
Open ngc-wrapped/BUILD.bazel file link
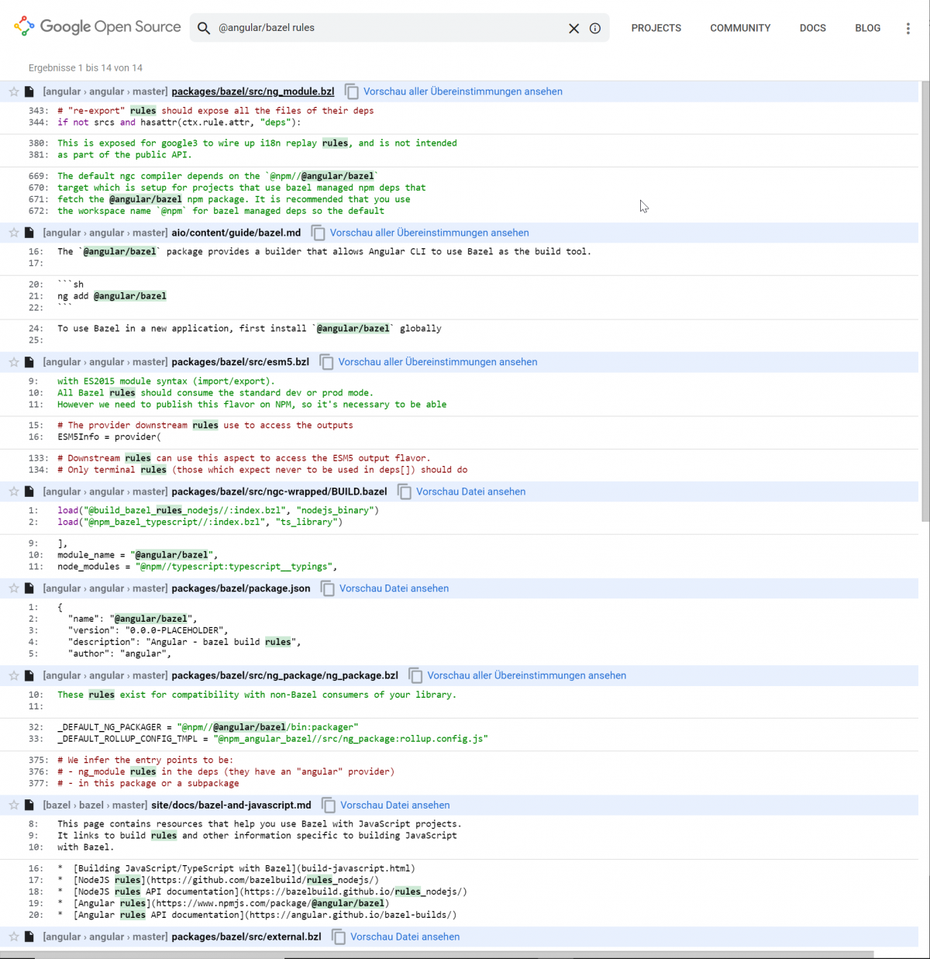(x=279, y=492)
